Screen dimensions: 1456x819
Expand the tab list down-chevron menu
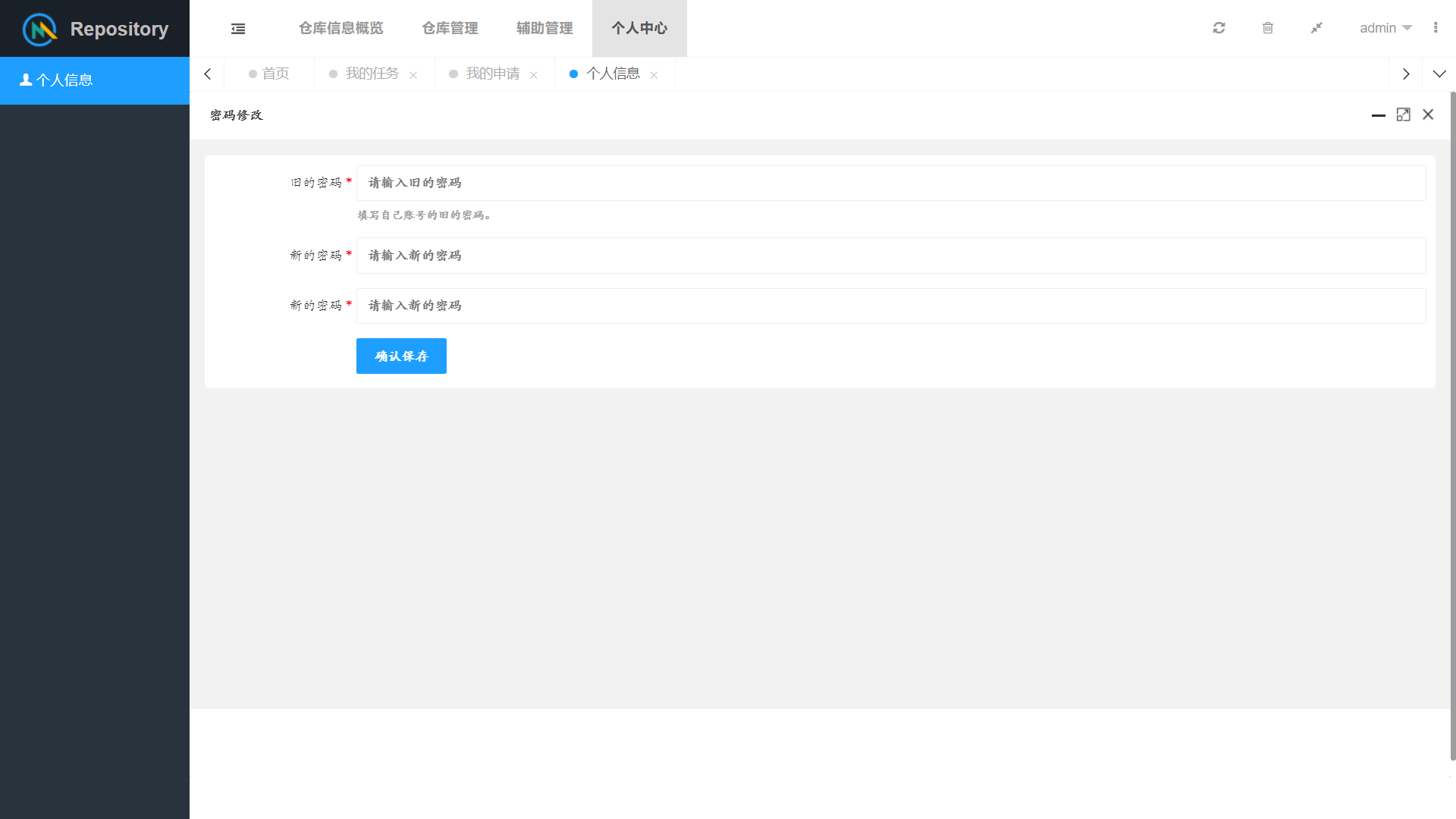point(1439,74)
